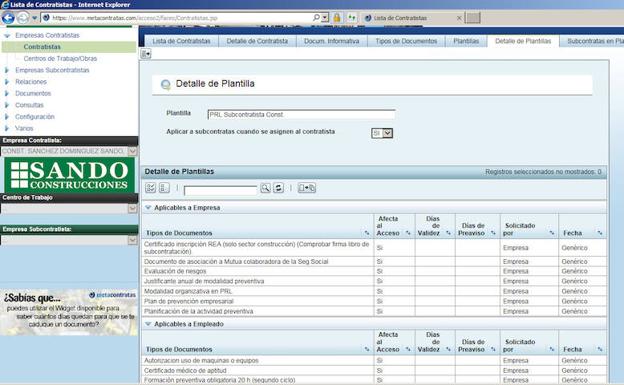Switch to Lista de Contratistas tab

[181, 41]
